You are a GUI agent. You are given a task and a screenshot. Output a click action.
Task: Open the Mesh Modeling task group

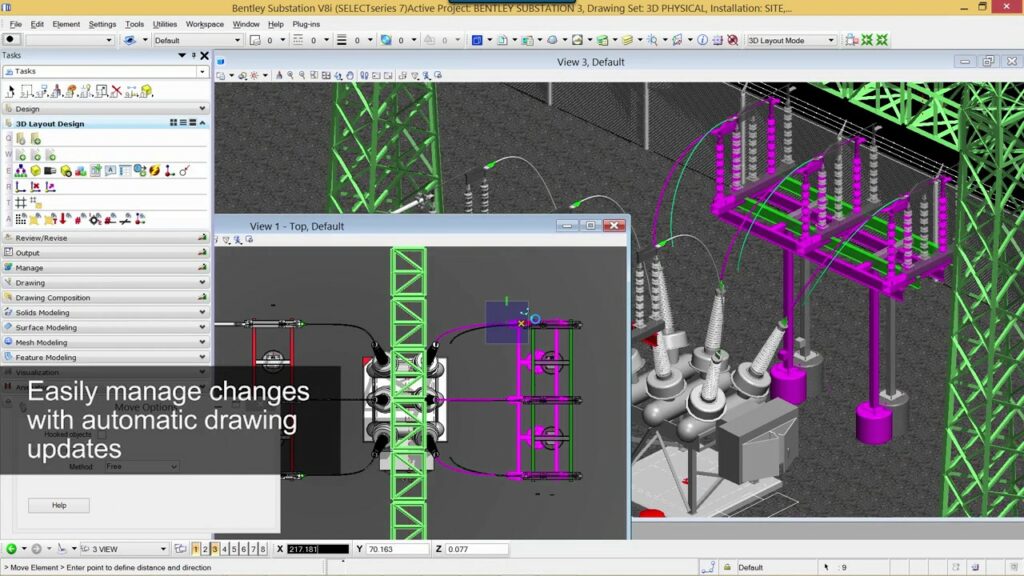[x=106, y=342]
